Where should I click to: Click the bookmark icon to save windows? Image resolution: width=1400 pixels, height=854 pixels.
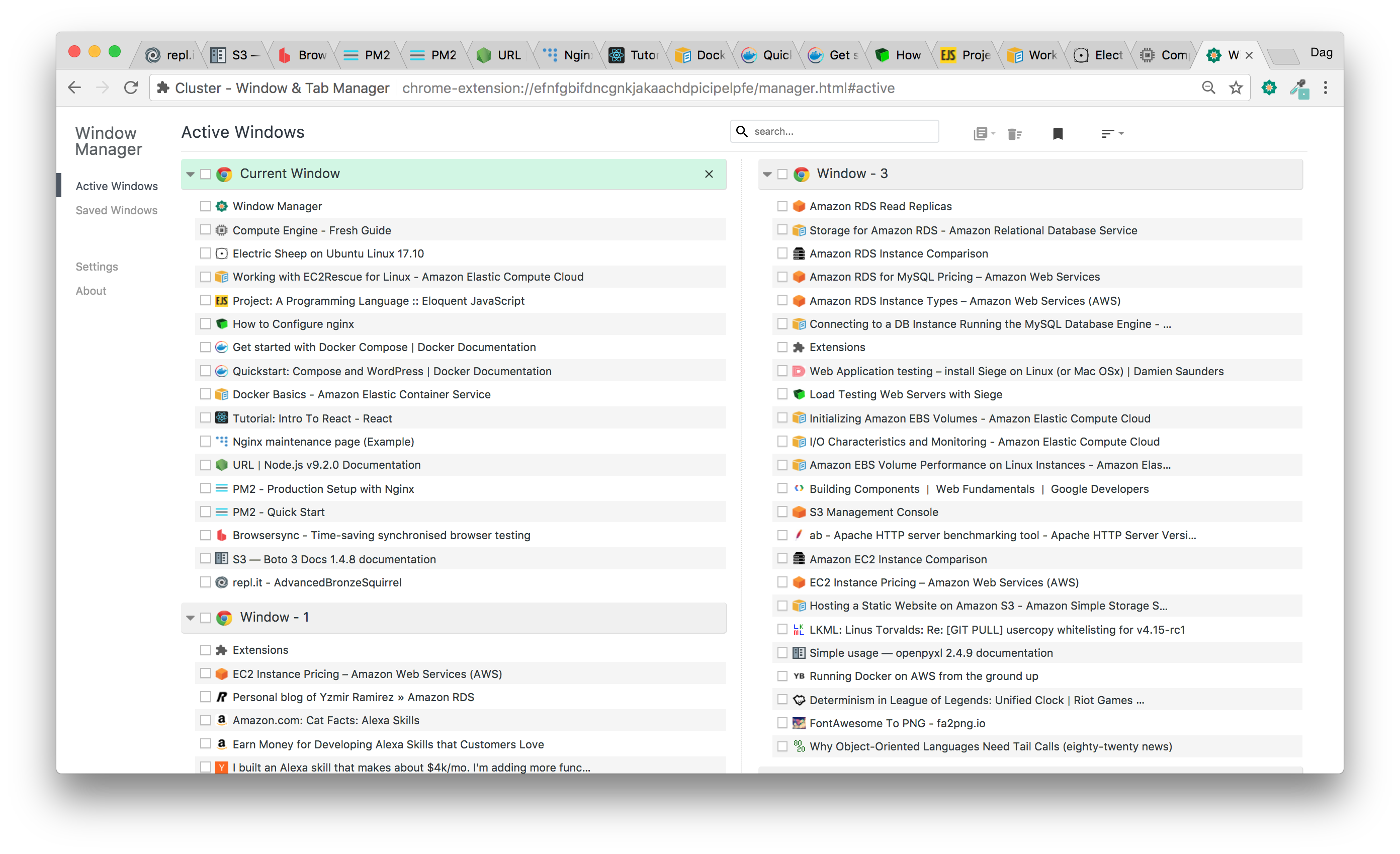pos(1058,133)
